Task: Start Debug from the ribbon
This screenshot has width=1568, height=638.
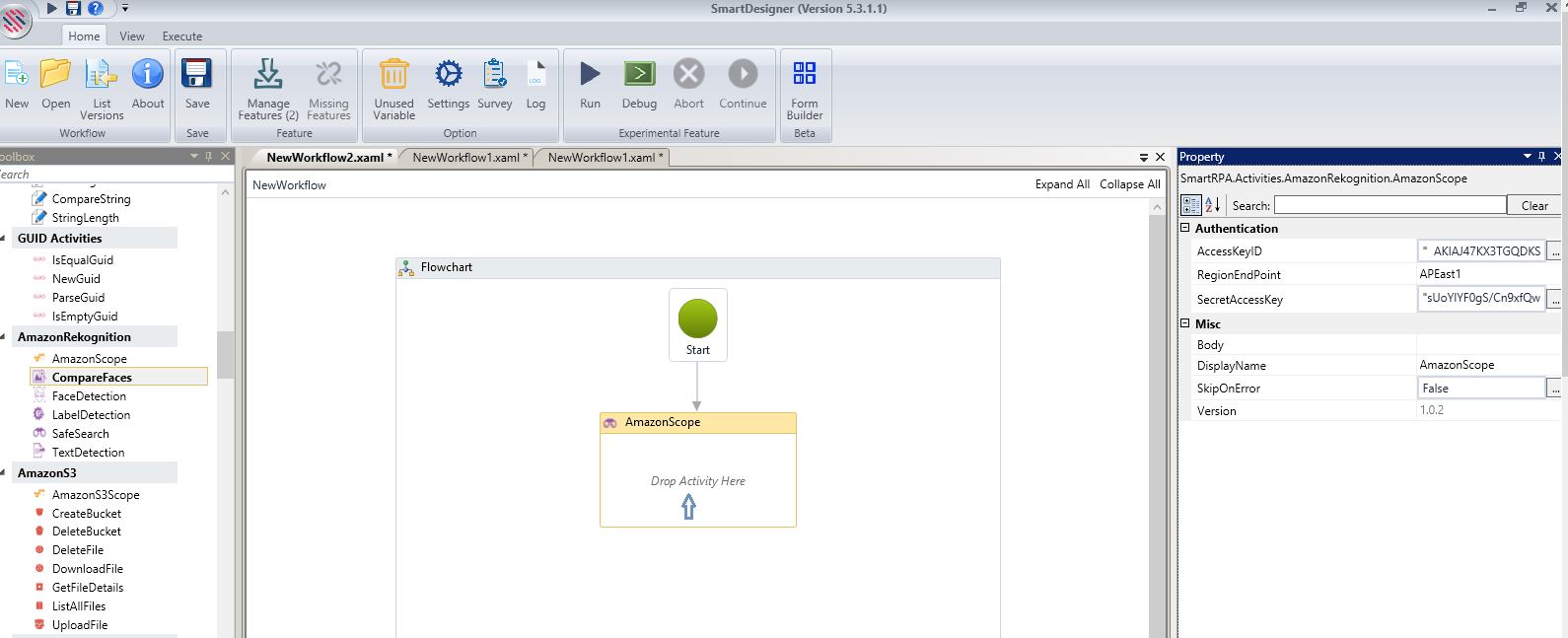Action: [639, 75]
